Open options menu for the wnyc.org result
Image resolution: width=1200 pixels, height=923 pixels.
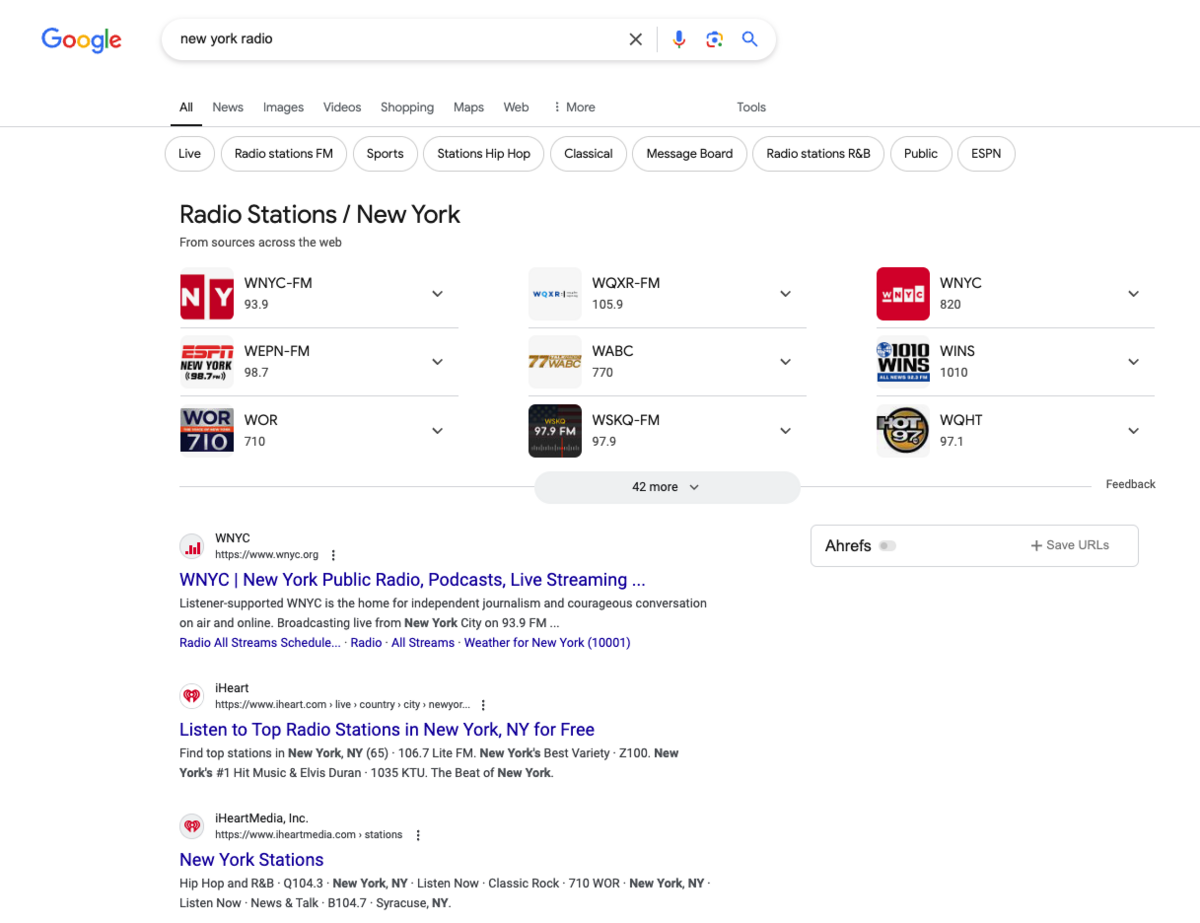click(334, 555)
